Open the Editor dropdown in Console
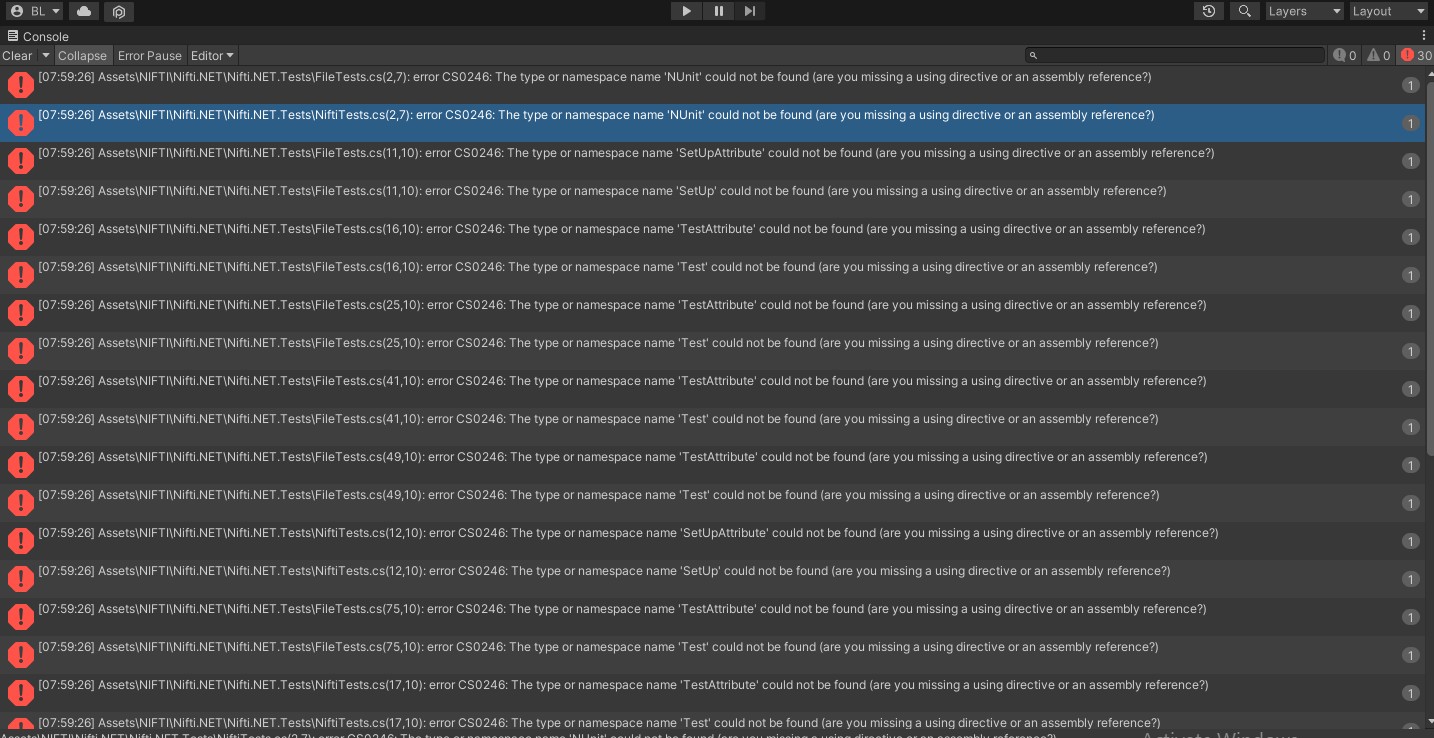This screenshot has height=738, width=1434. [x=212, y=56]
